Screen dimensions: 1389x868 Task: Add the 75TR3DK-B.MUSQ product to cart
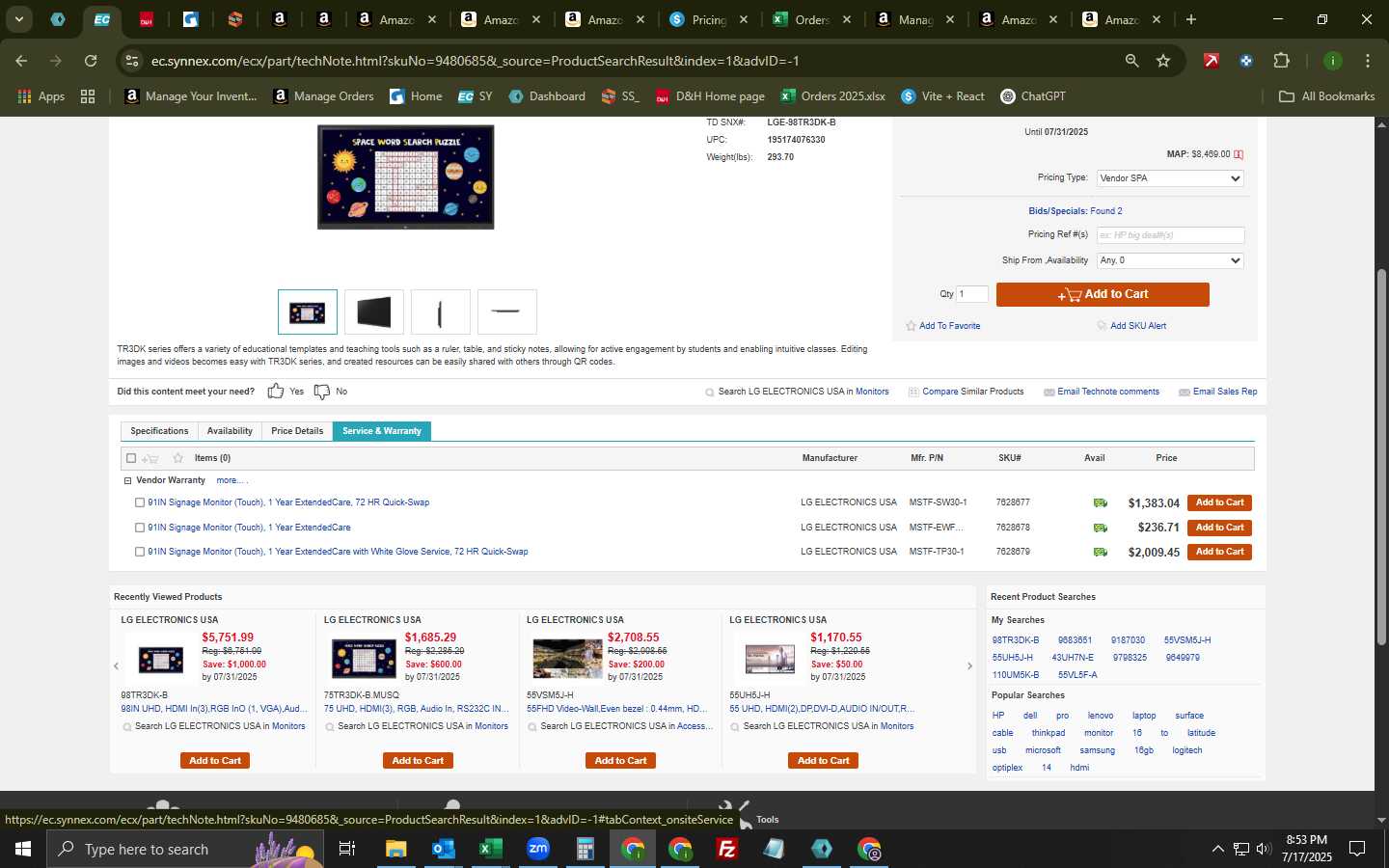pyautogui.click(x=418, y=761)
